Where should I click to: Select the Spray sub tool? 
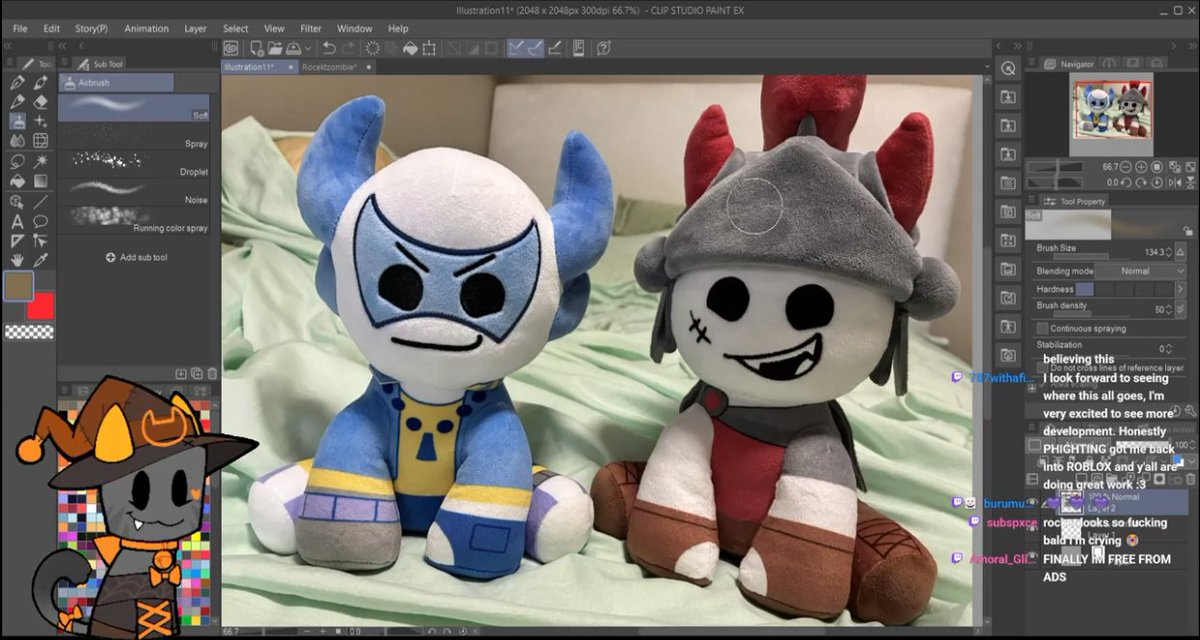pos(134,136)
